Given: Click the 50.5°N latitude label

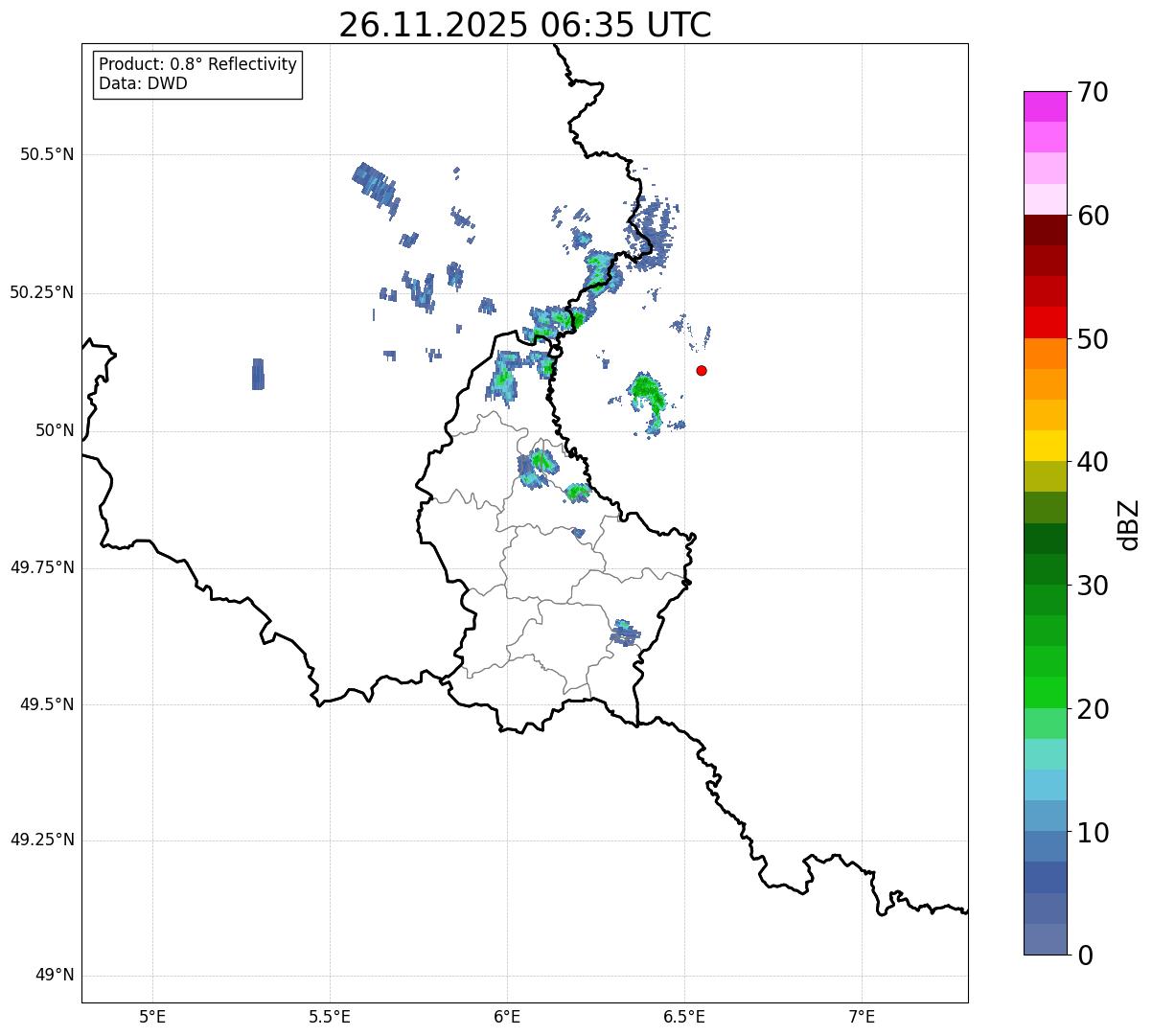Looking at the screenshot, I should point(47,154).
